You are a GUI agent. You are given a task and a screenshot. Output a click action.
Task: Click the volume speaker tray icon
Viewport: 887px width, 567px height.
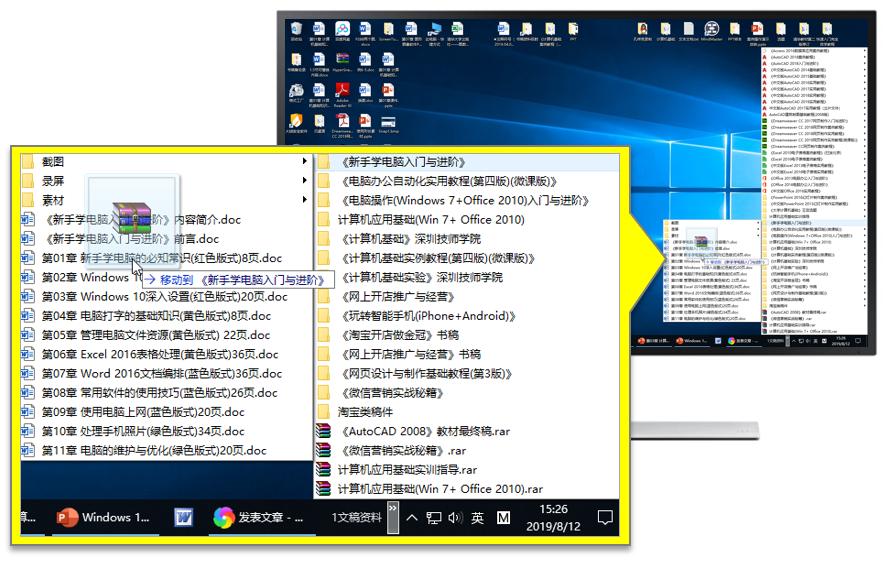(x=455, y=517)
